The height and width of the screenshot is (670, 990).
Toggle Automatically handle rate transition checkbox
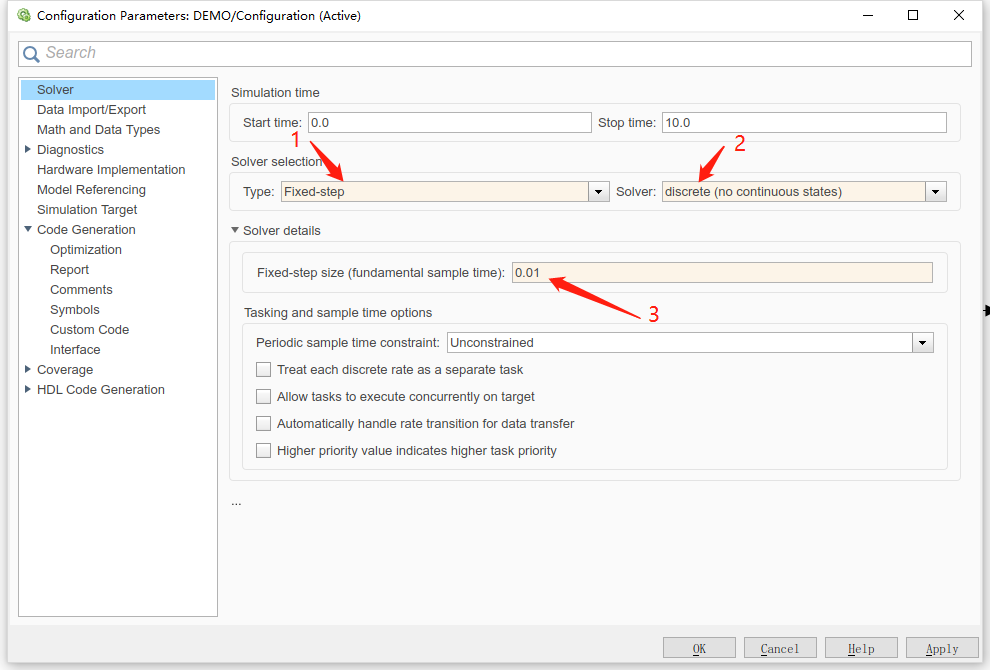point(264,424)
